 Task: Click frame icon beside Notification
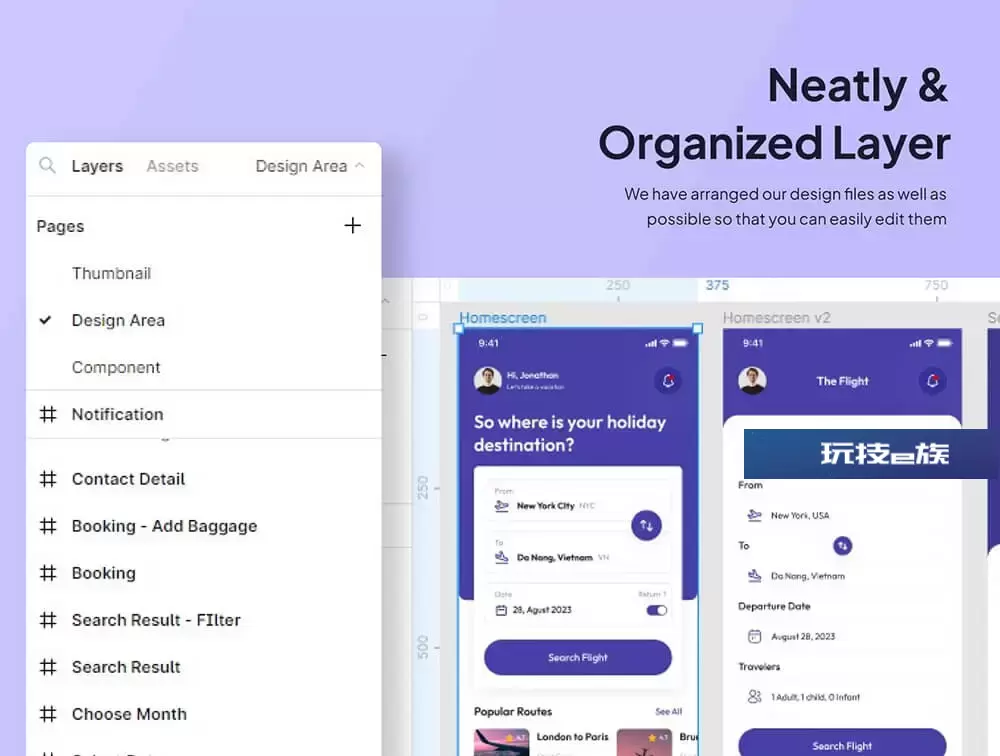tap(48, 414)
